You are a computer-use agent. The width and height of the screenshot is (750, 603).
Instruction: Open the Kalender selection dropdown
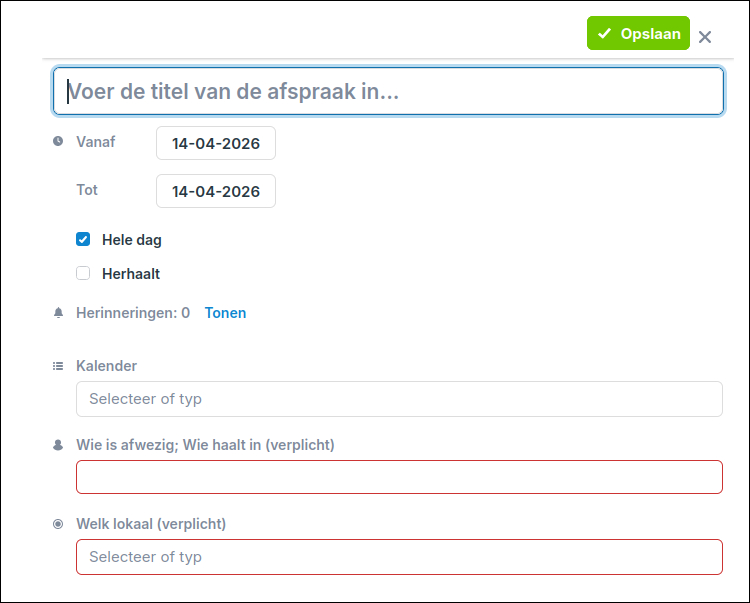(399, 399)
